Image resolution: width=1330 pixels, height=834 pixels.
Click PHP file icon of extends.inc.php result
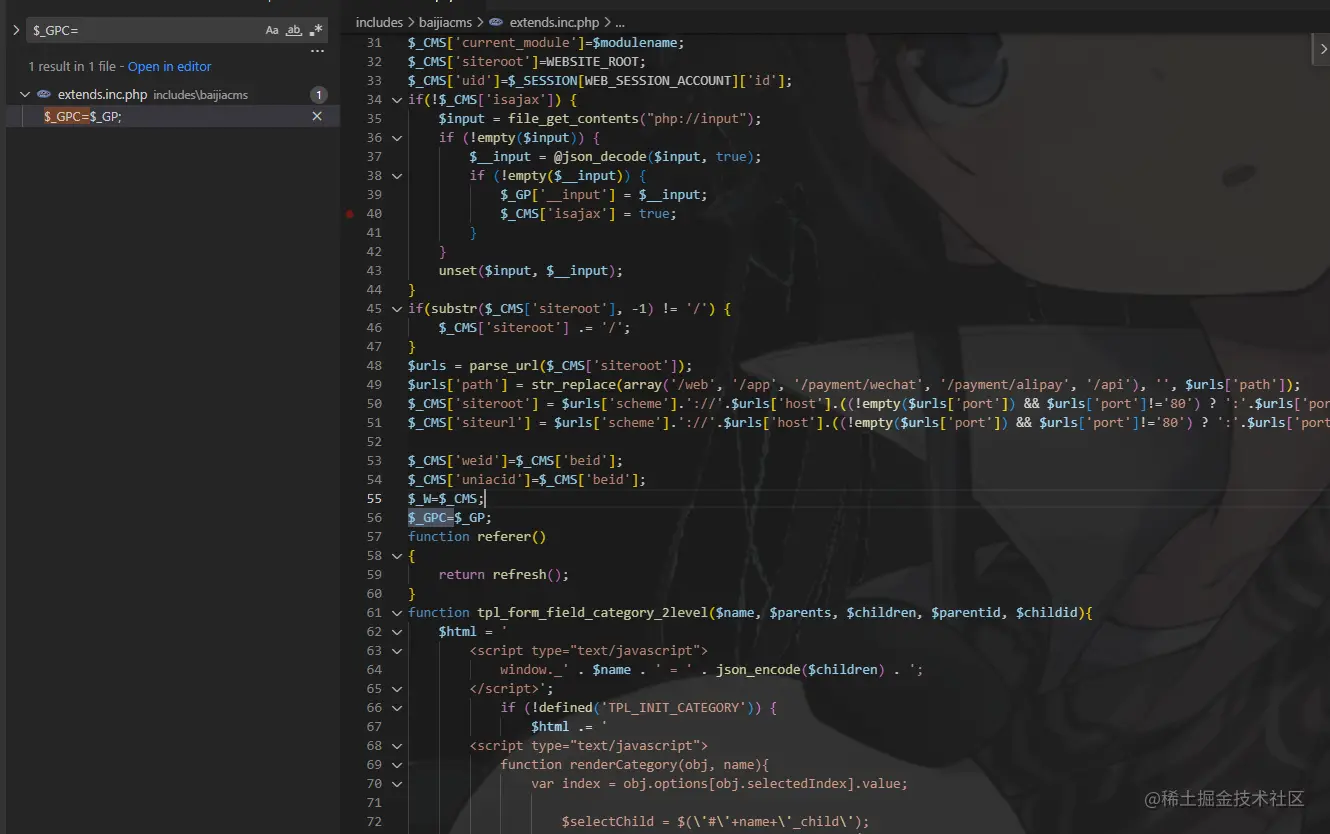pos(44,95)
